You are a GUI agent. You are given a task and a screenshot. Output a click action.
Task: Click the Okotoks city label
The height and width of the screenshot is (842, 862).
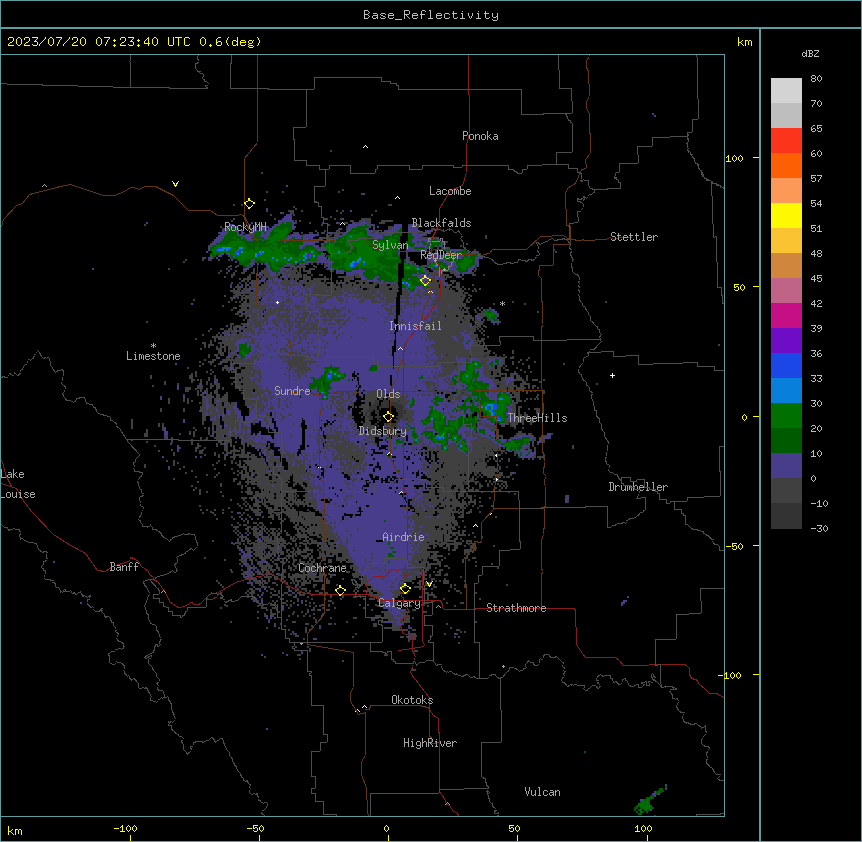point(412,700)
